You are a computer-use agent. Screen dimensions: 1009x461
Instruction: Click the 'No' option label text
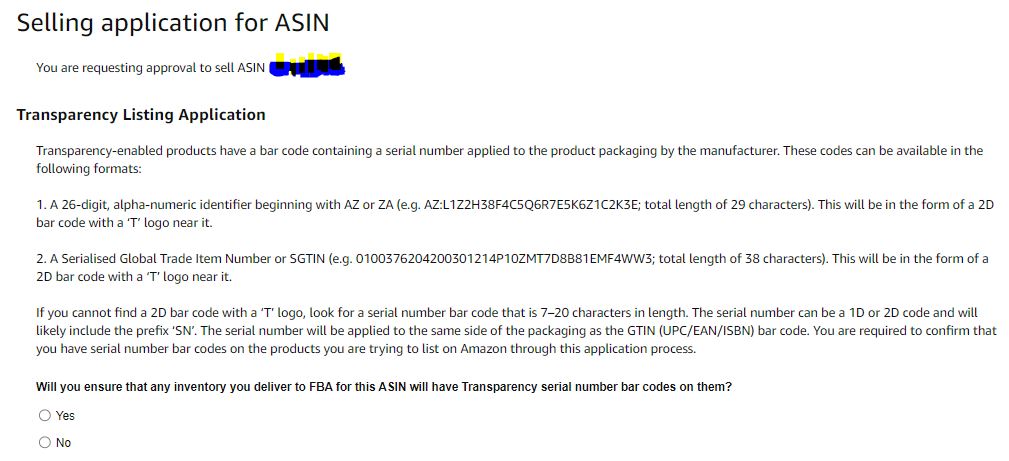(64, 443)
